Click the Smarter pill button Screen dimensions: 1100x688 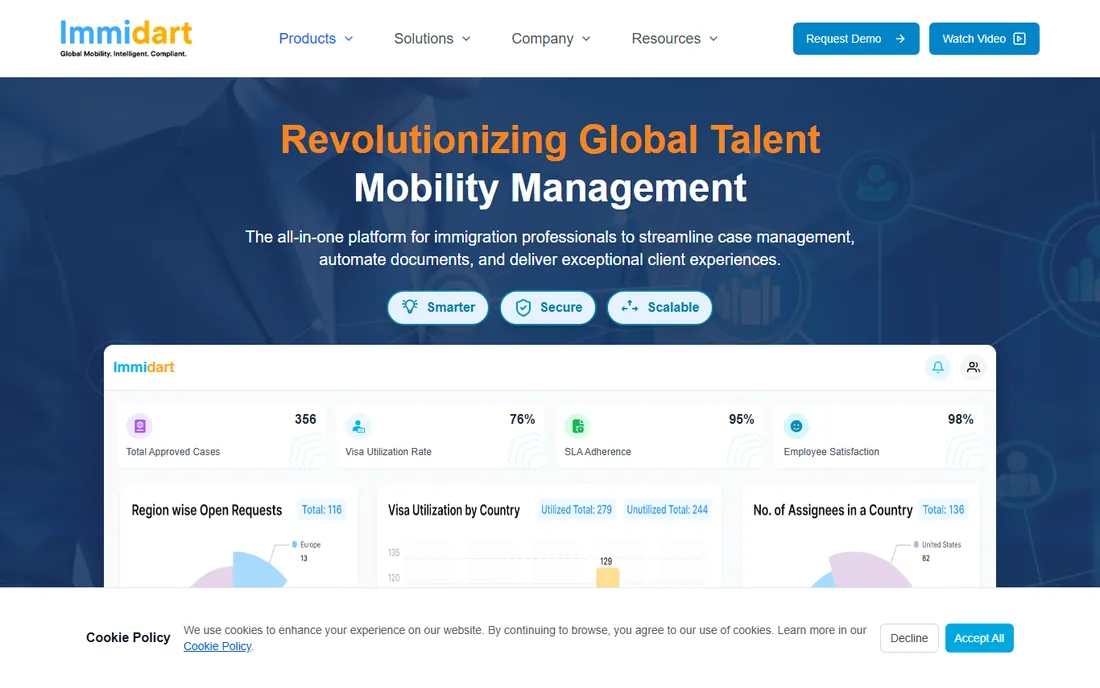tap(438, 307)
